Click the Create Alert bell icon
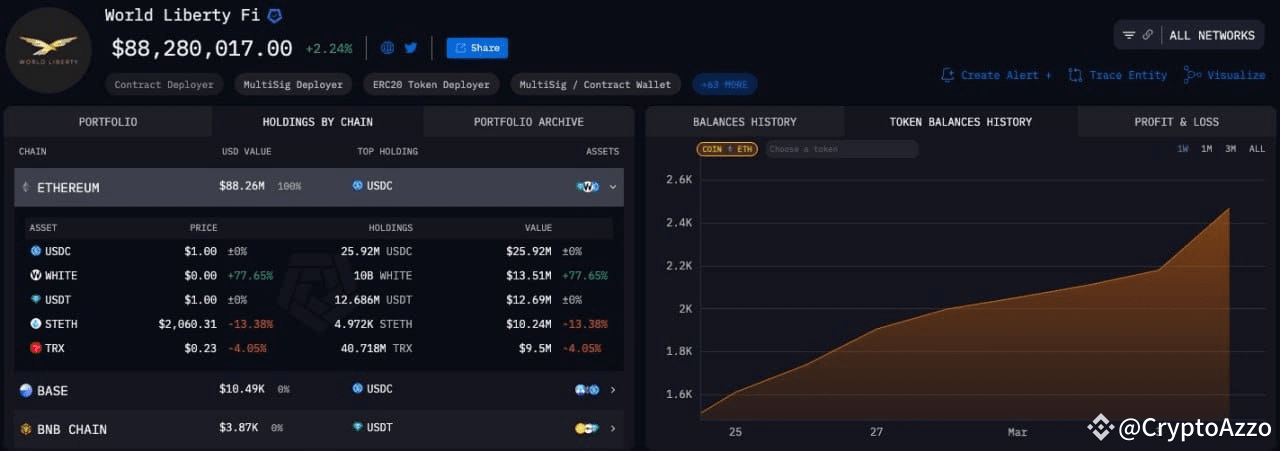Screen dimensions: 1280x451 click(948, 75)
